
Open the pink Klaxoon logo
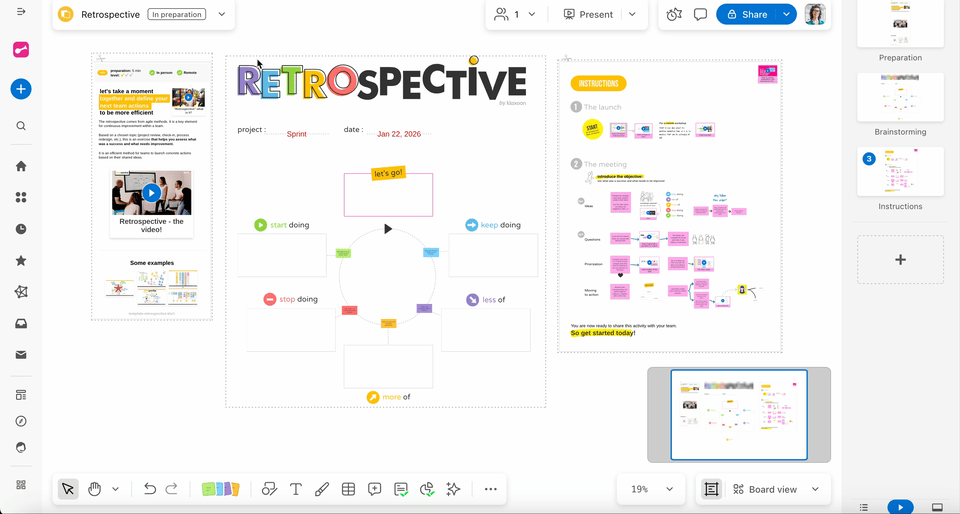coord(21,50)
